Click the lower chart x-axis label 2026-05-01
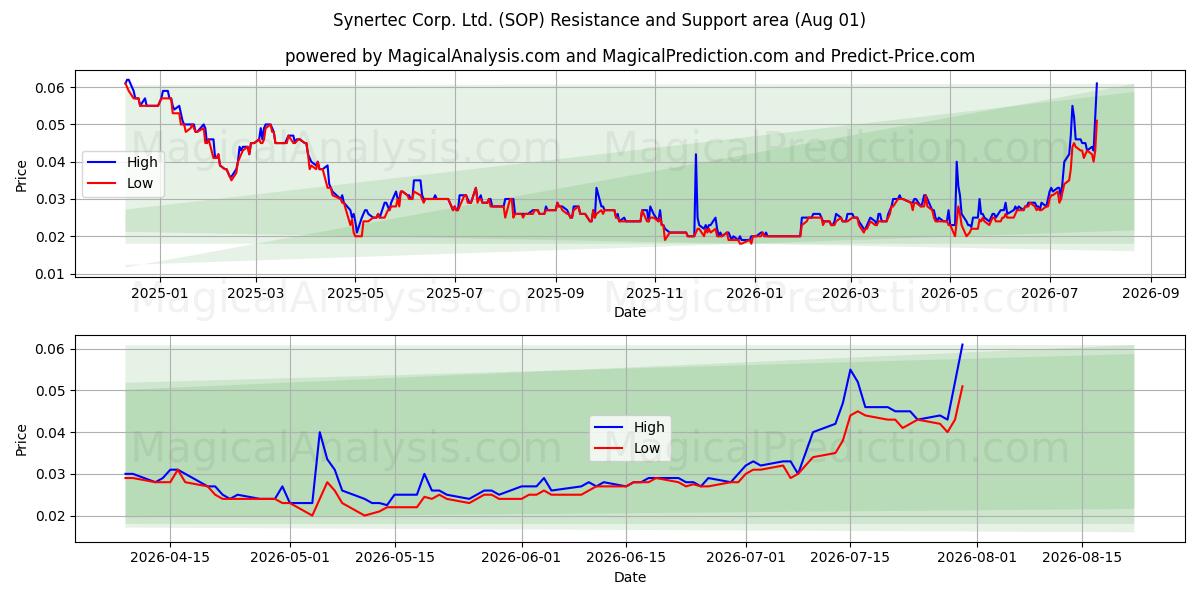Viewport: 1200px width, 600px height. [291, 559]
